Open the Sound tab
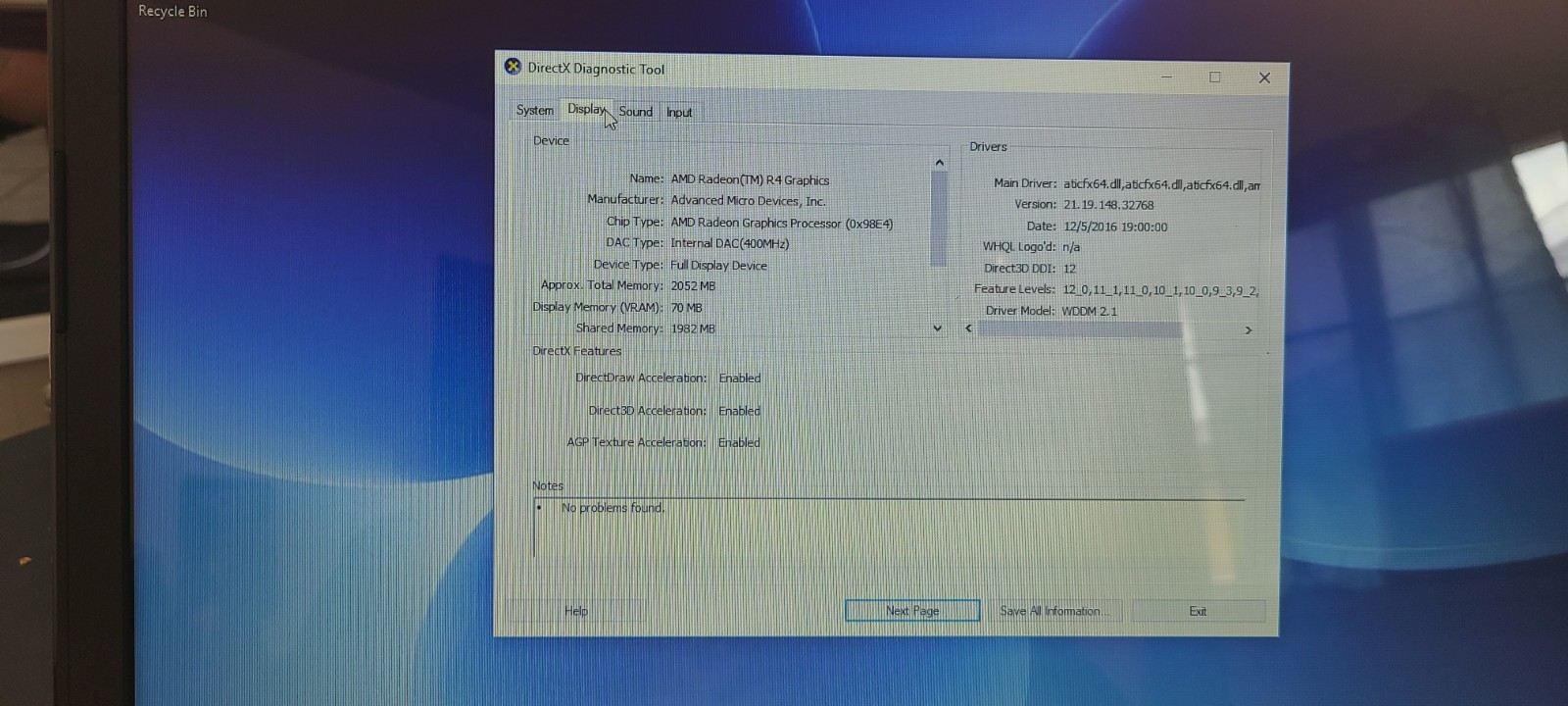This screenshot has height=706, width=1568. tap(635, 112)
